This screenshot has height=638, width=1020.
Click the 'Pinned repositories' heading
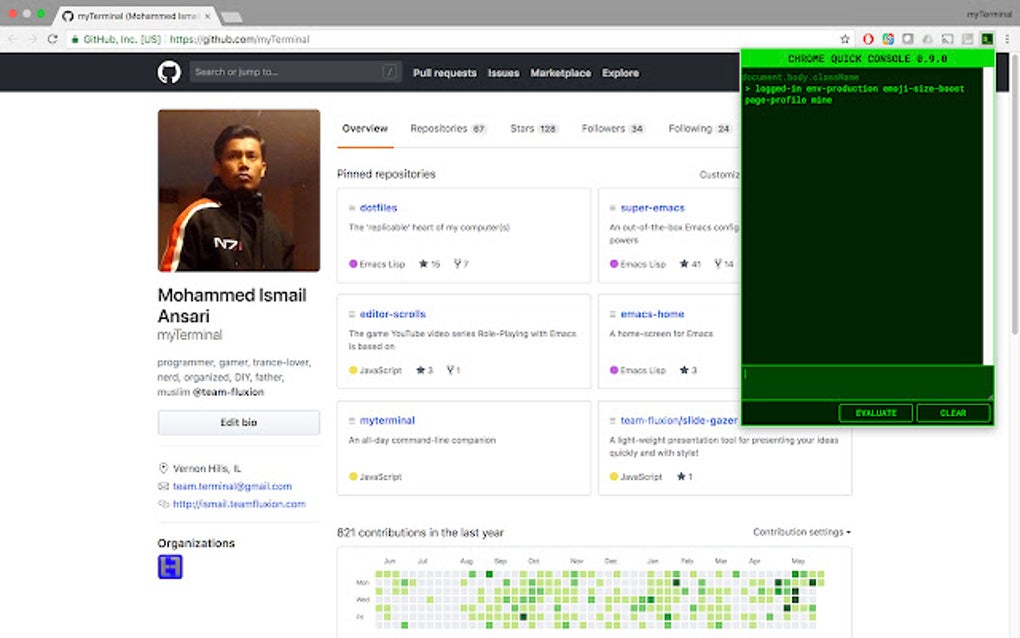click(x=386, y=174)
